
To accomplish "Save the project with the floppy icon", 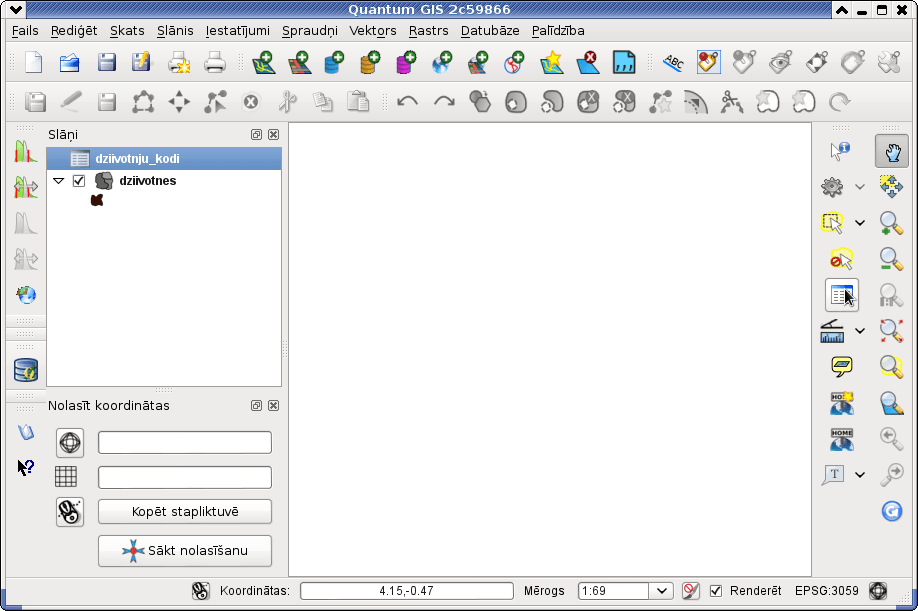I will coord(106,62).
